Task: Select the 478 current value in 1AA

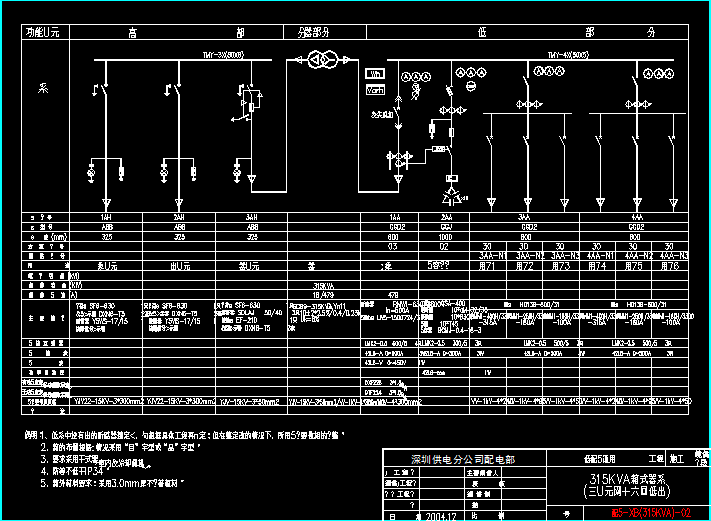Action: tap(393, 295)
